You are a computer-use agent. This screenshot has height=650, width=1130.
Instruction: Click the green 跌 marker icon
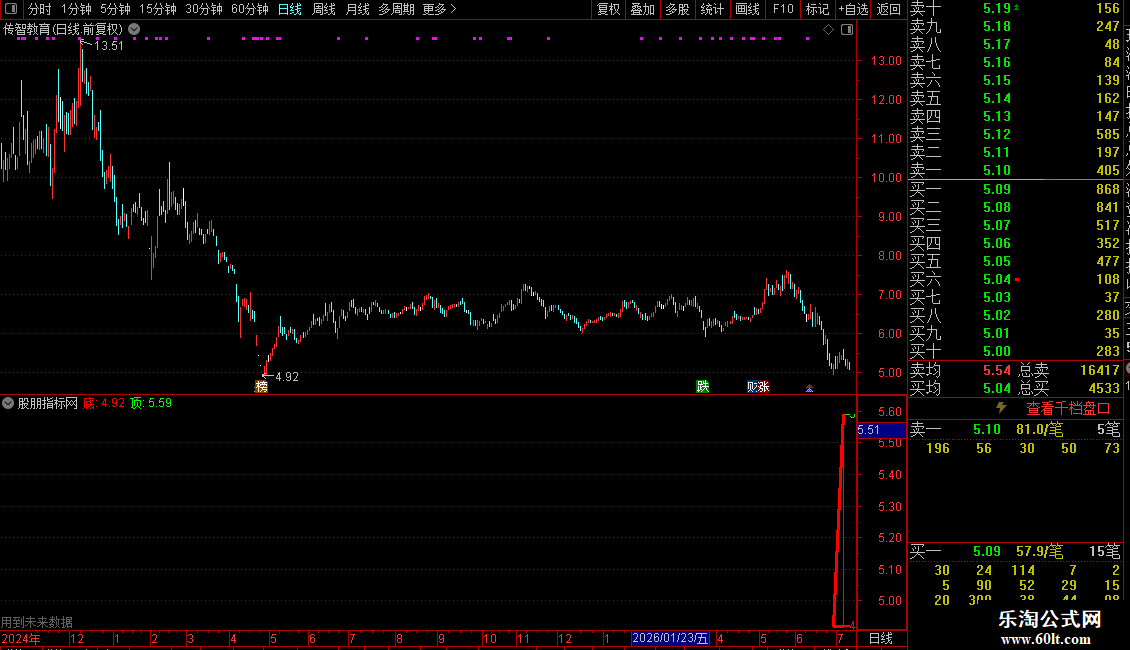tap(703, 387)
